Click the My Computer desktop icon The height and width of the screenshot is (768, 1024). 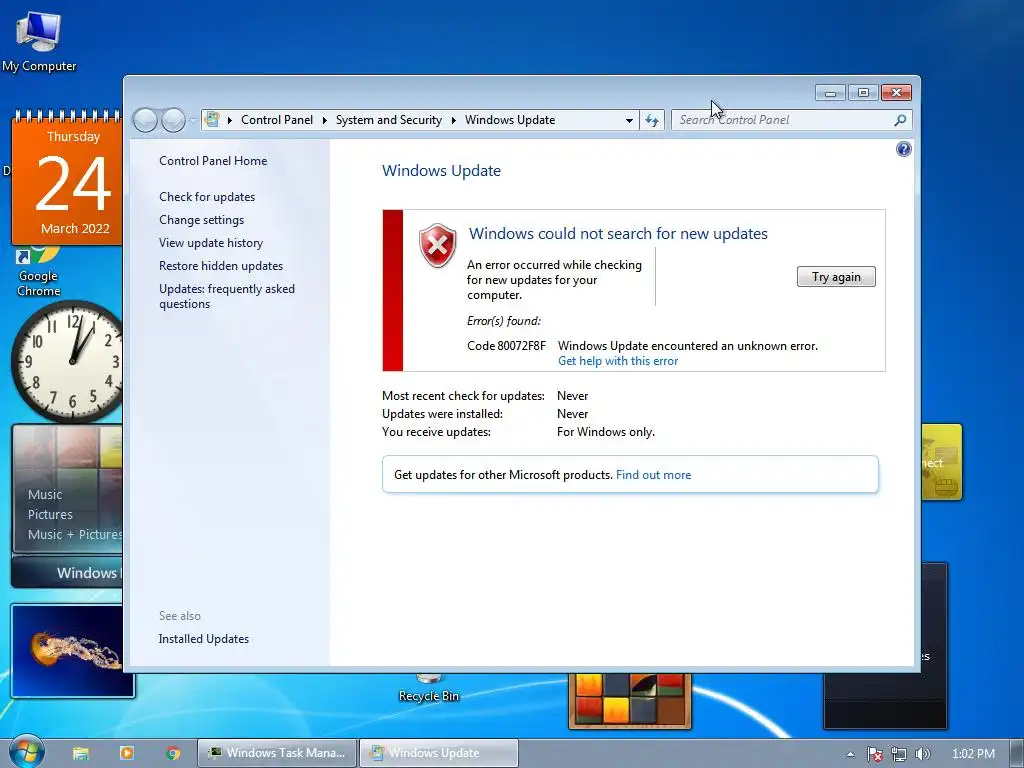[39, 42]
